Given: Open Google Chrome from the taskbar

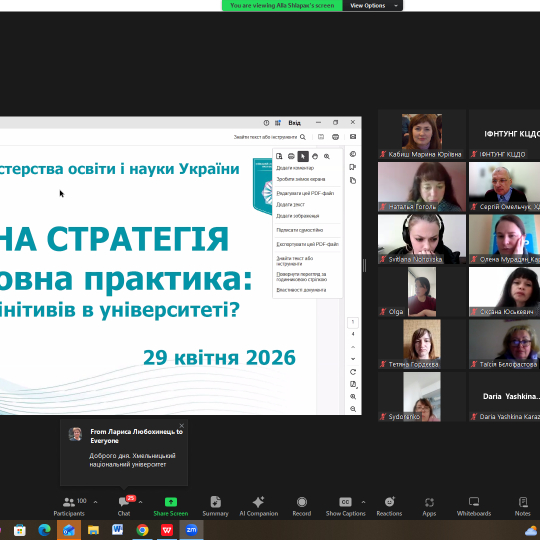Looking at the screenshot, I should [142, 530].
